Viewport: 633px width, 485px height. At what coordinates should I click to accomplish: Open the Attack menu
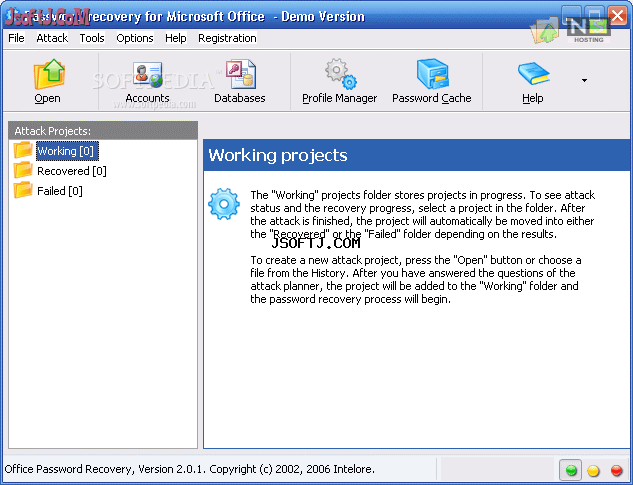click(52, 38)
